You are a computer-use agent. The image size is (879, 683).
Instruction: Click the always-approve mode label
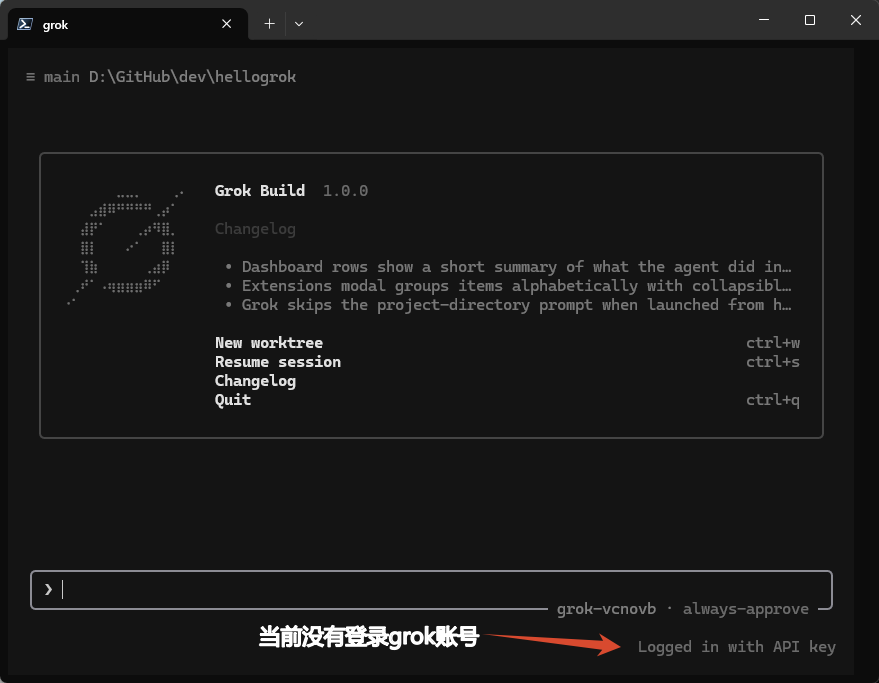click(746, 609)
